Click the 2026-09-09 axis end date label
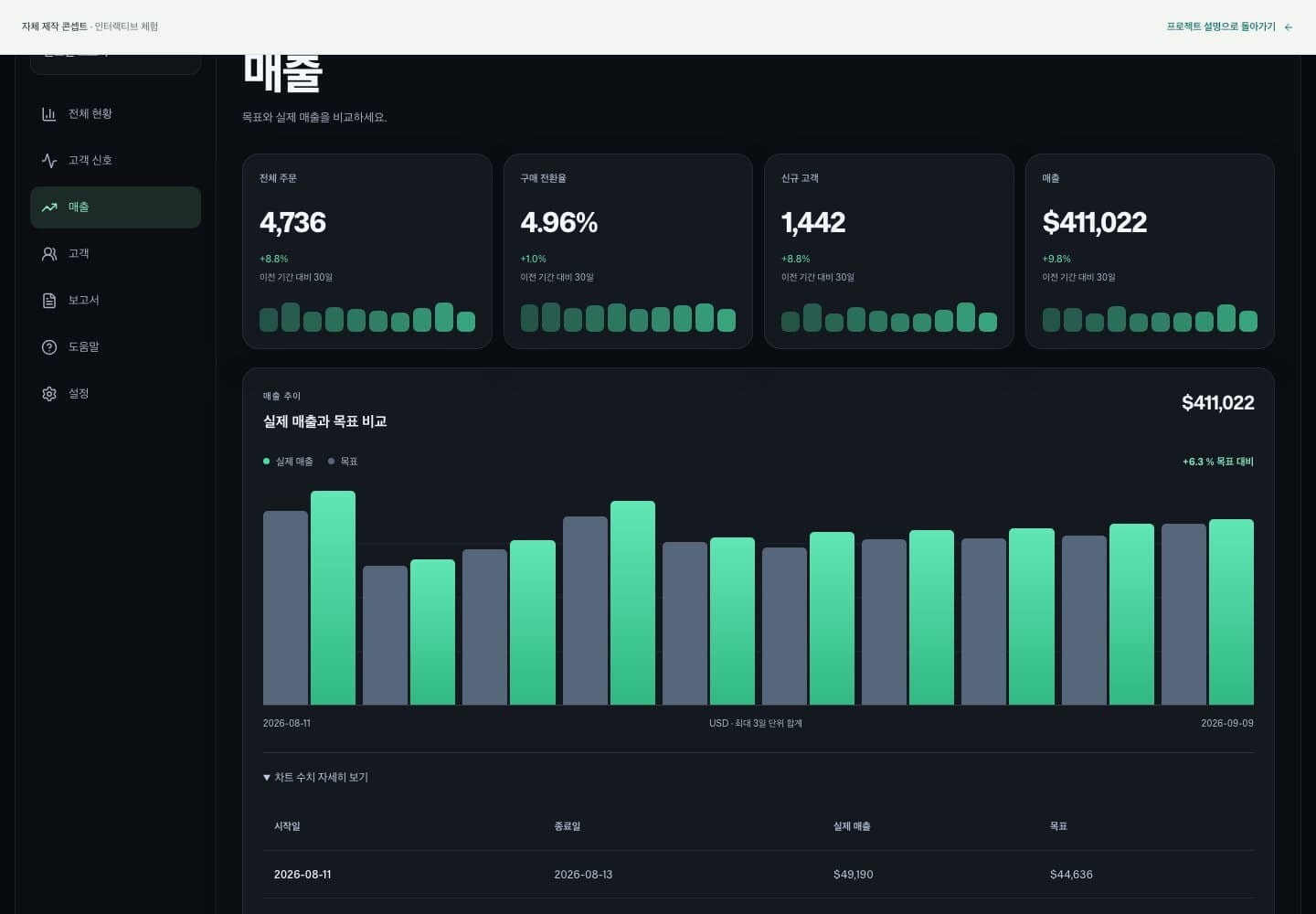 (1227, 723)
